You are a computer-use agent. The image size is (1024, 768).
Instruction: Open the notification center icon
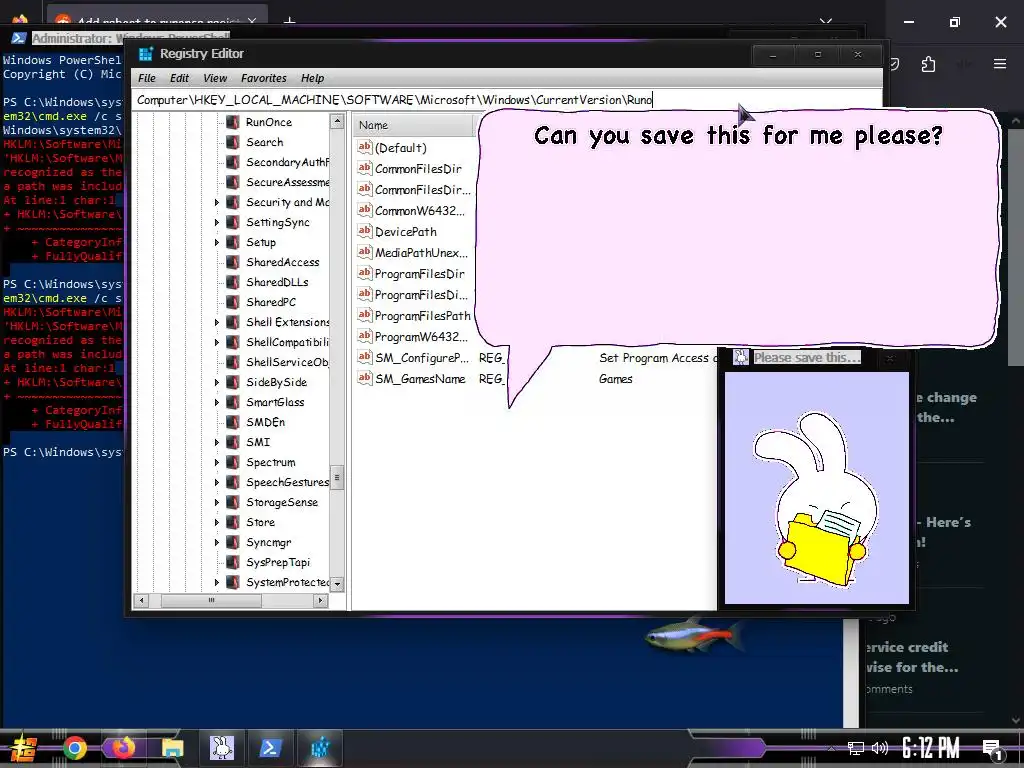pos(993,749)
